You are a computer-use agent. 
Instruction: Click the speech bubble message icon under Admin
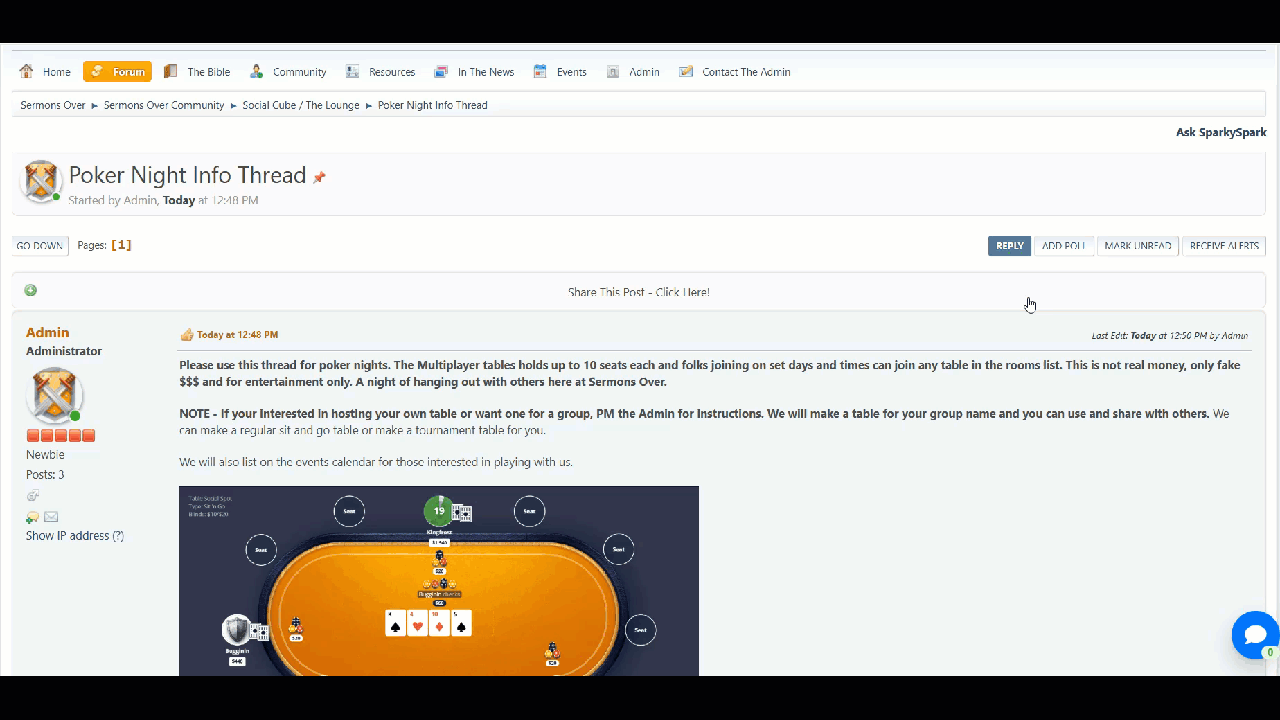(x=33, y=517)
